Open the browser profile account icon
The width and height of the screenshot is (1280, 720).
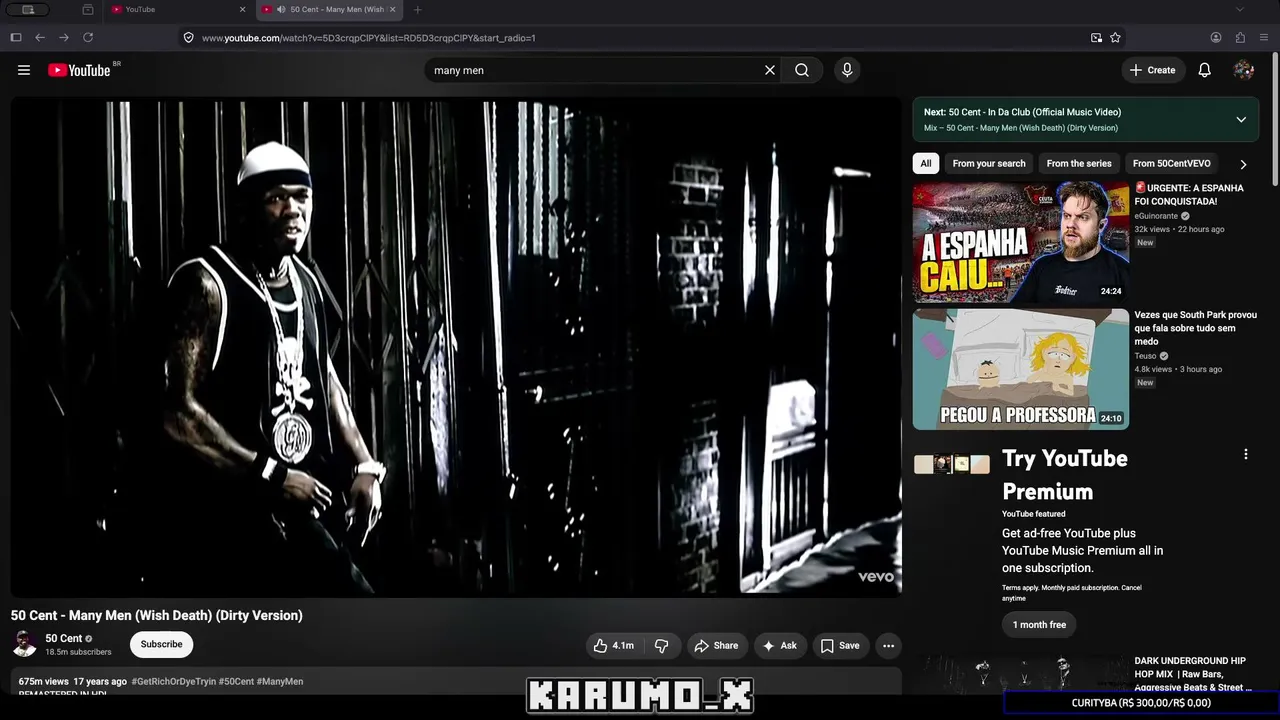tap(1216, 38)
